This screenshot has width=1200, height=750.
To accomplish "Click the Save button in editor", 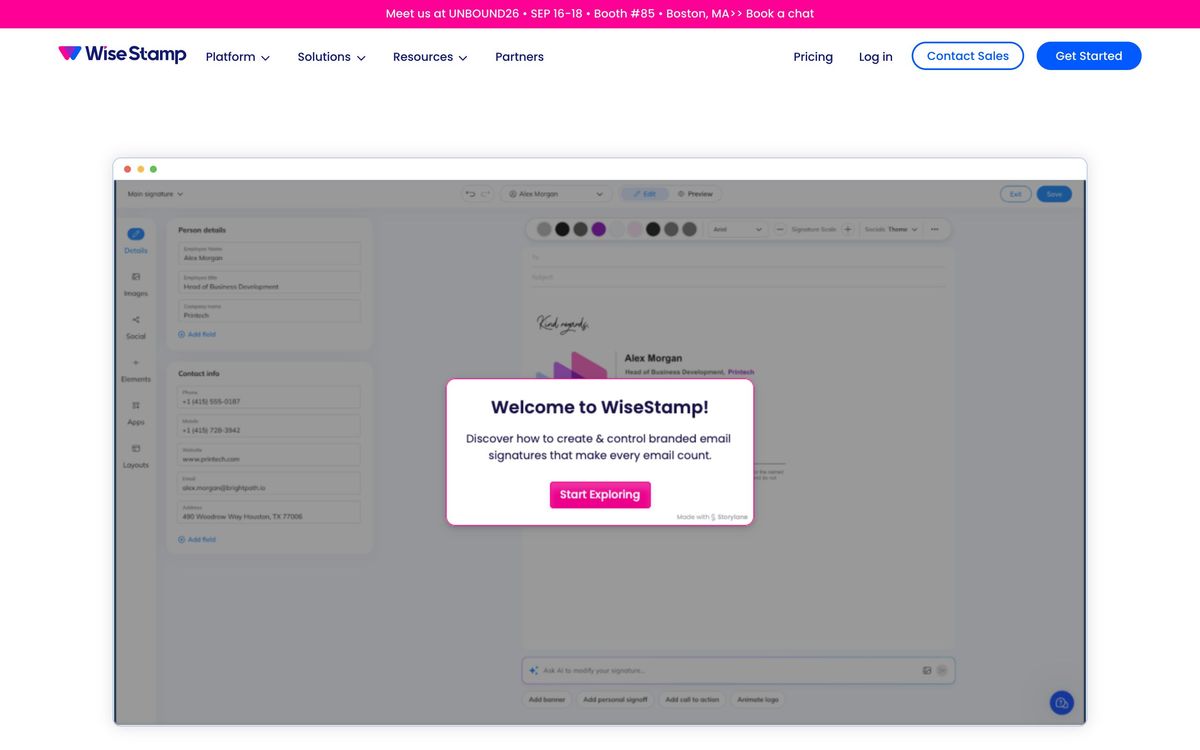I will point(1054,194).
